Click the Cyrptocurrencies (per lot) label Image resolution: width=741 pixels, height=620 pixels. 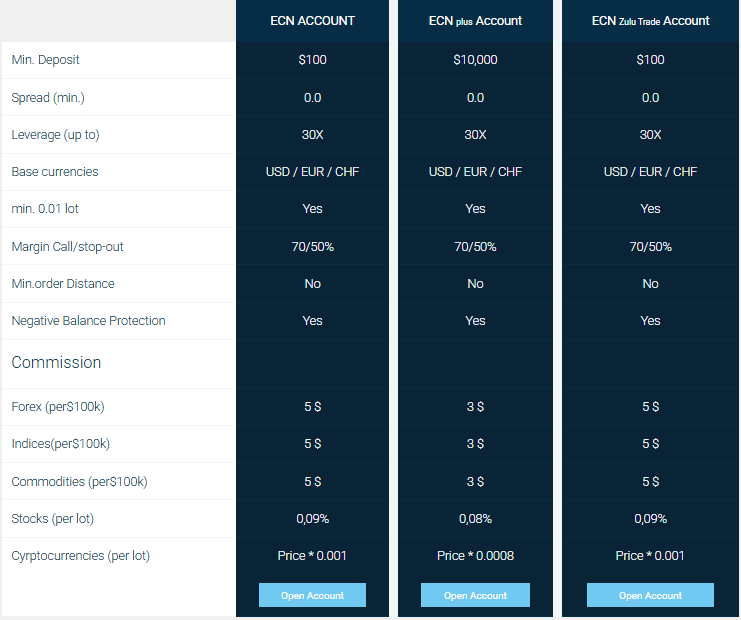pos(80,555)
